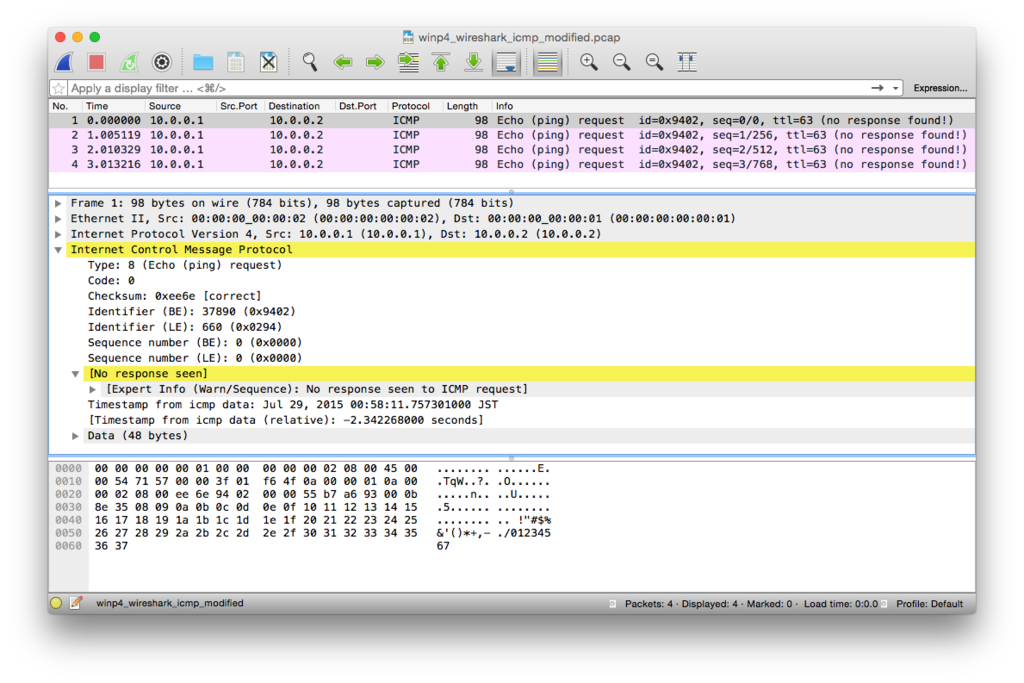Viewport: 1024px width, 683px height.
Task: Expand the Data (48 bytes) field
Action: click(76, 434)
